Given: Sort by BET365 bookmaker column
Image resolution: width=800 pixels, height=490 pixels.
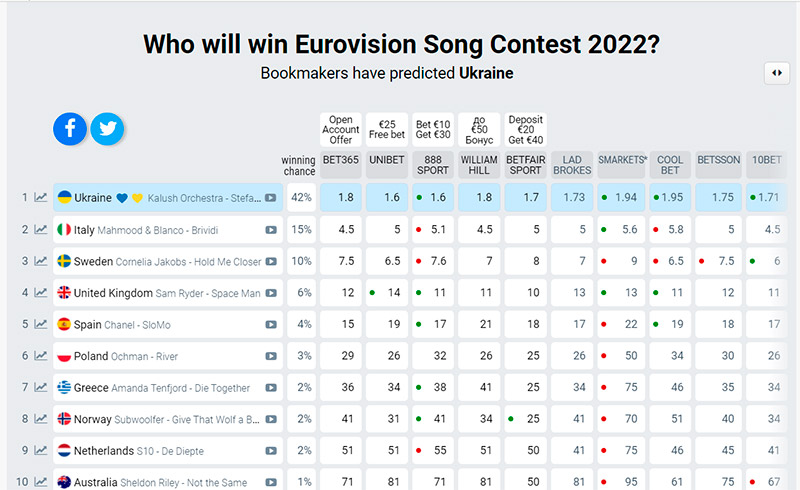Looking at the screenshot, I should pyautogui.click(x=340, y=165).
